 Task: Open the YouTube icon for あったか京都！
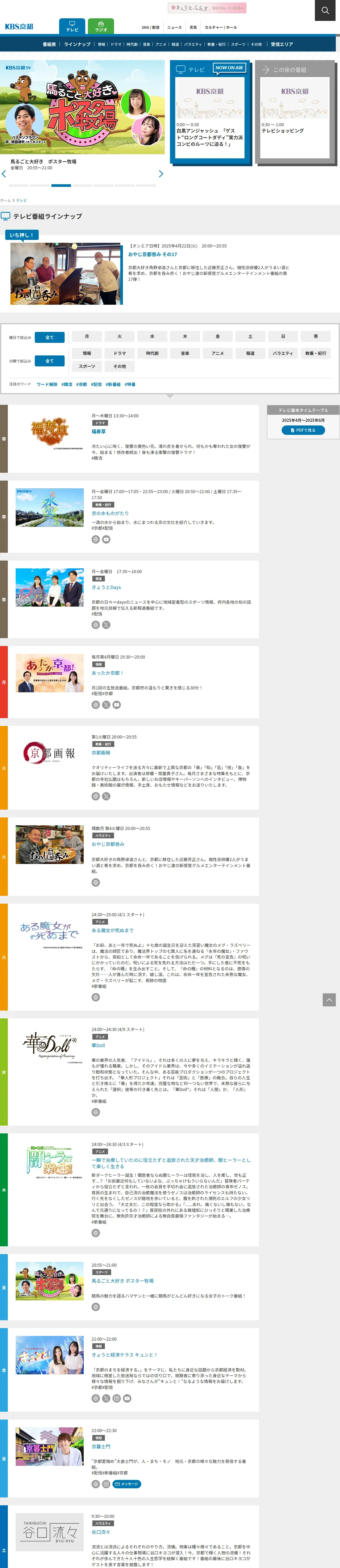pos(116,705)
